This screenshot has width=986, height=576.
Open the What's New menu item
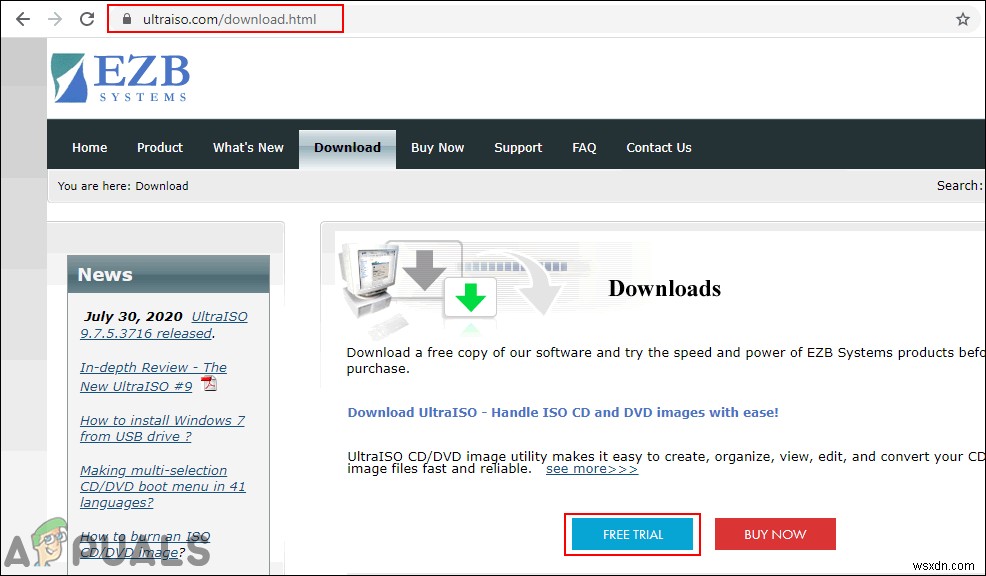click(248, 148)
